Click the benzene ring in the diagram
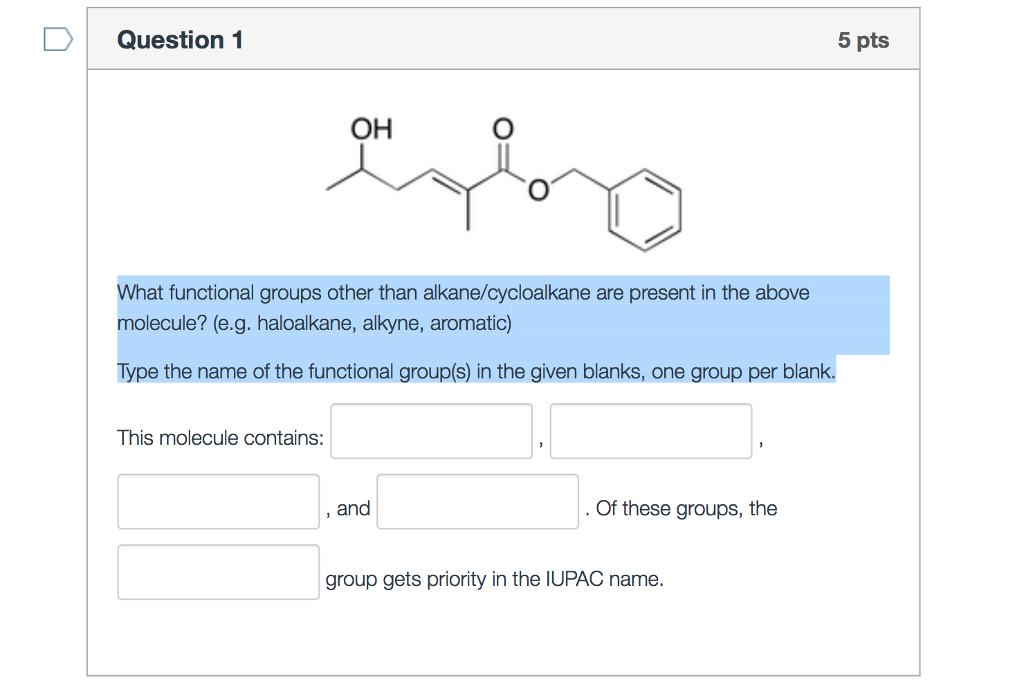The height and width of the screenshot is (689, 1024). point(645,210)
